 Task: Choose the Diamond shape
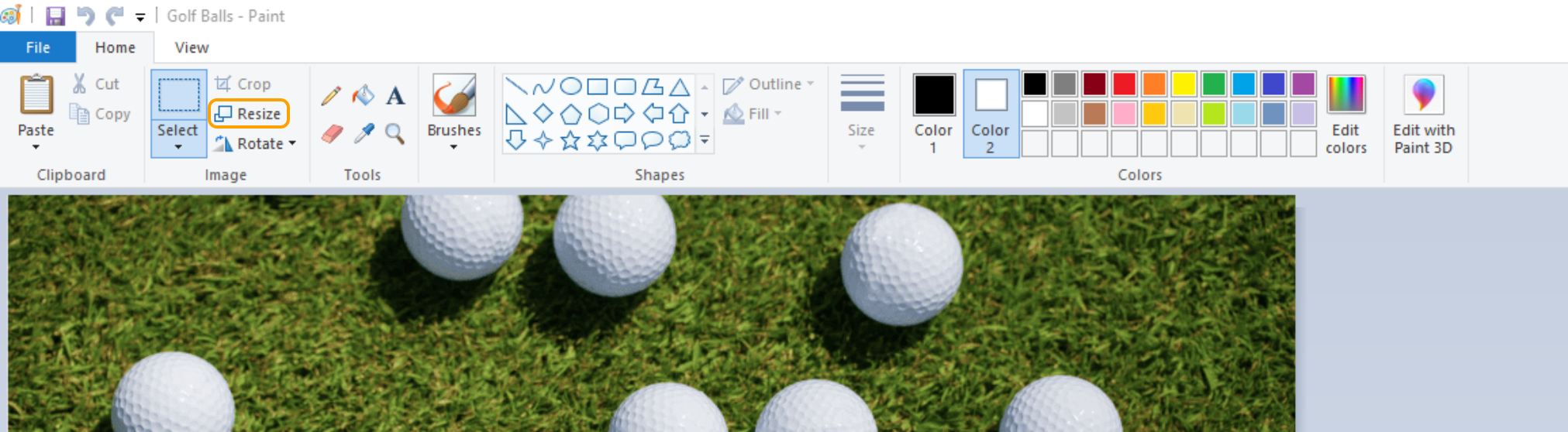tap(543, 115)
